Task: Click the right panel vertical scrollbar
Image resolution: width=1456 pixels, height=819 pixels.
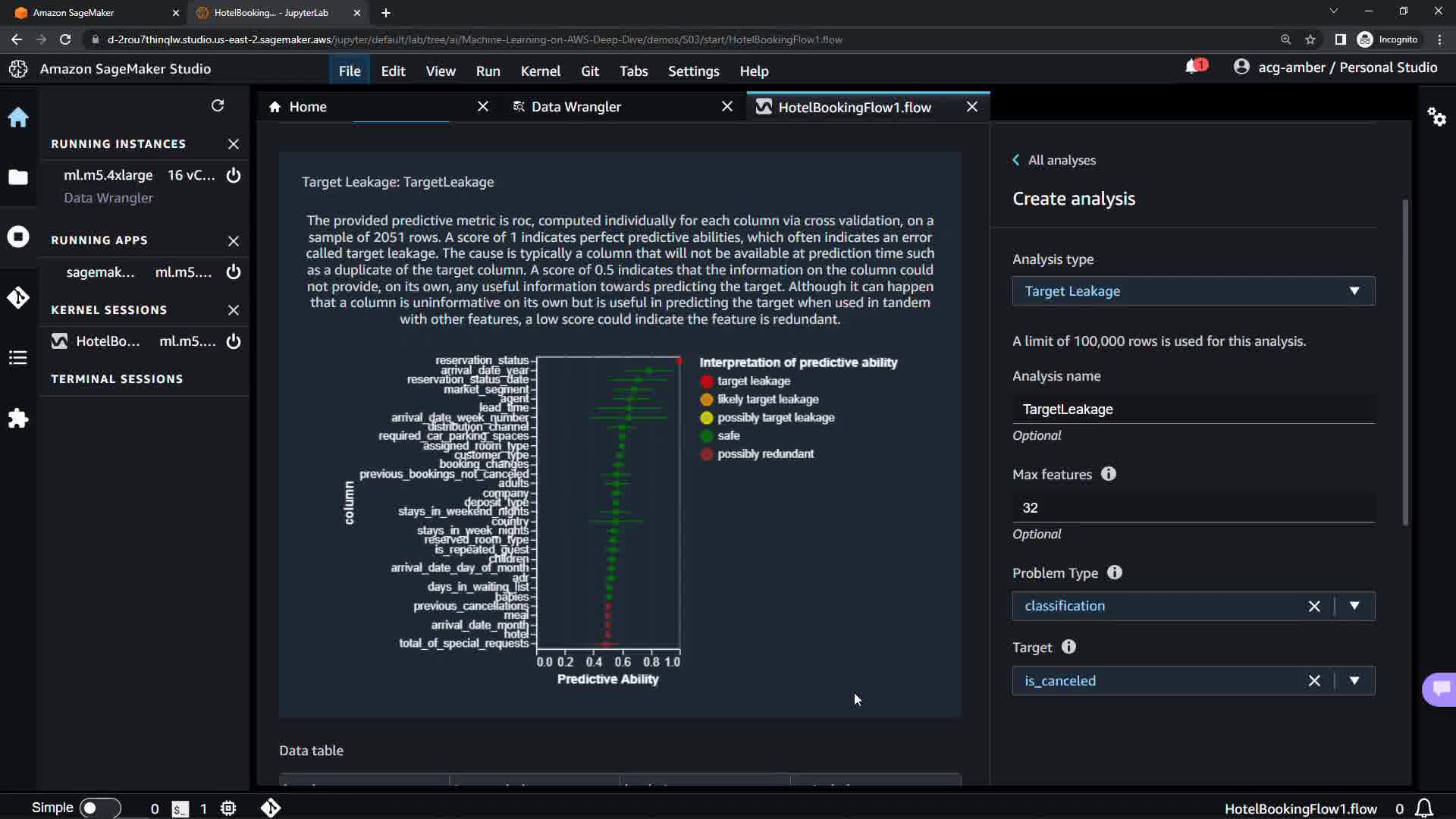Action: coord(1405,362)
